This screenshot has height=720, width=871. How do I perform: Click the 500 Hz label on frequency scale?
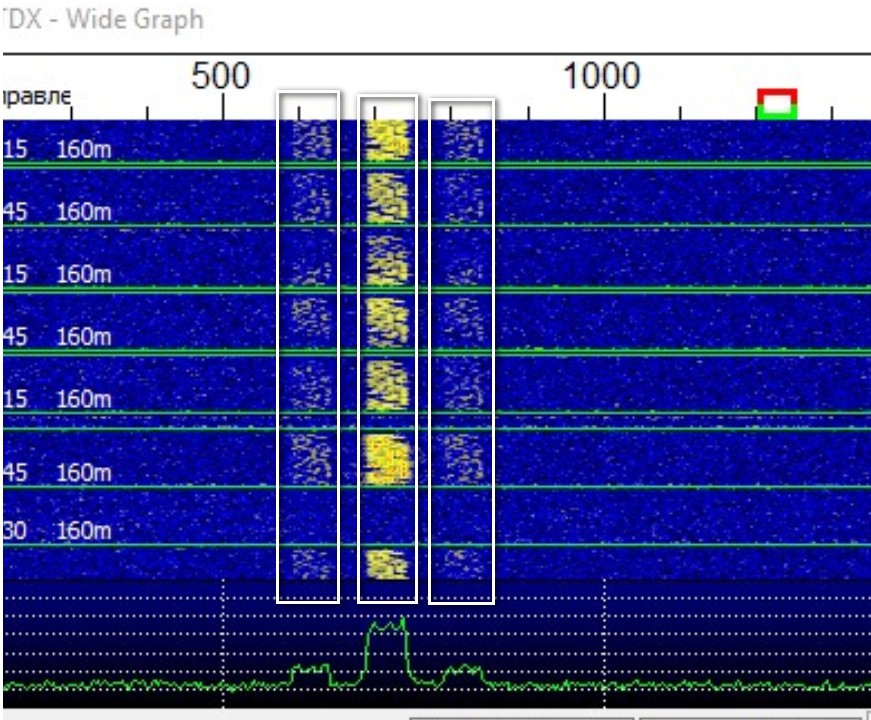click(221, 76)
